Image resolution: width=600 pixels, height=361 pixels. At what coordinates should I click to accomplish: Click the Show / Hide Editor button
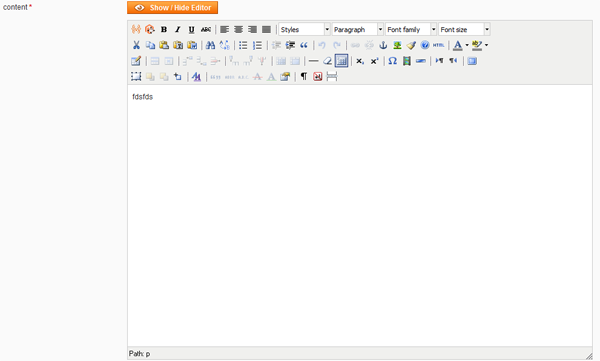[x=173, y=8]
